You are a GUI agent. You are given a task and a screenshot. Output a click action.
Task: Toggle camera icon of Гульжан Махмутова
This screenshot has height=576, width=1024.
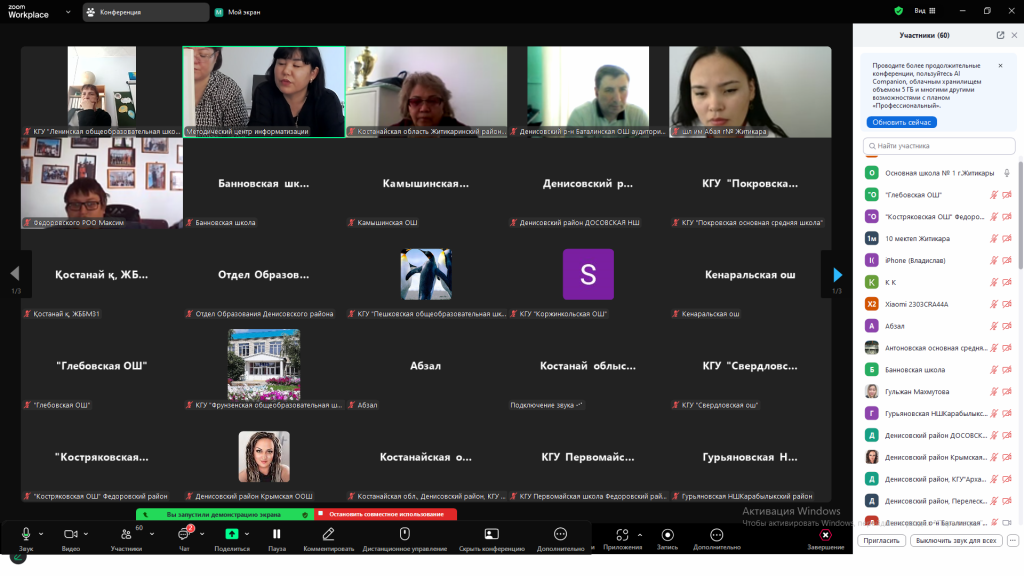(1006, 392)
